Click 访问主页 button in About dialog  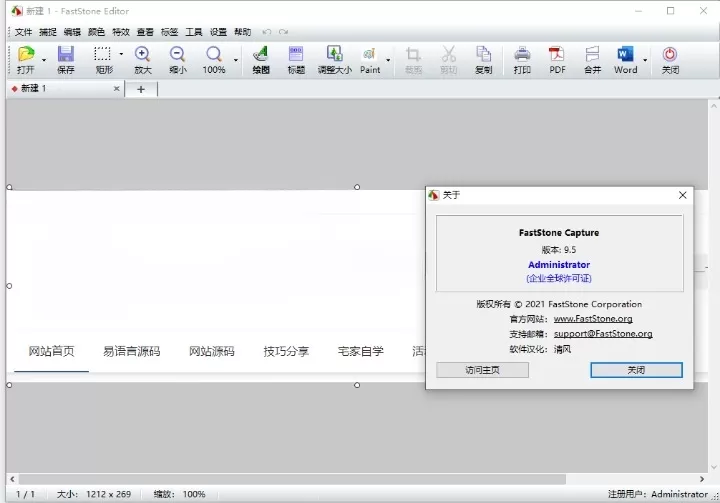pos(482,370)
